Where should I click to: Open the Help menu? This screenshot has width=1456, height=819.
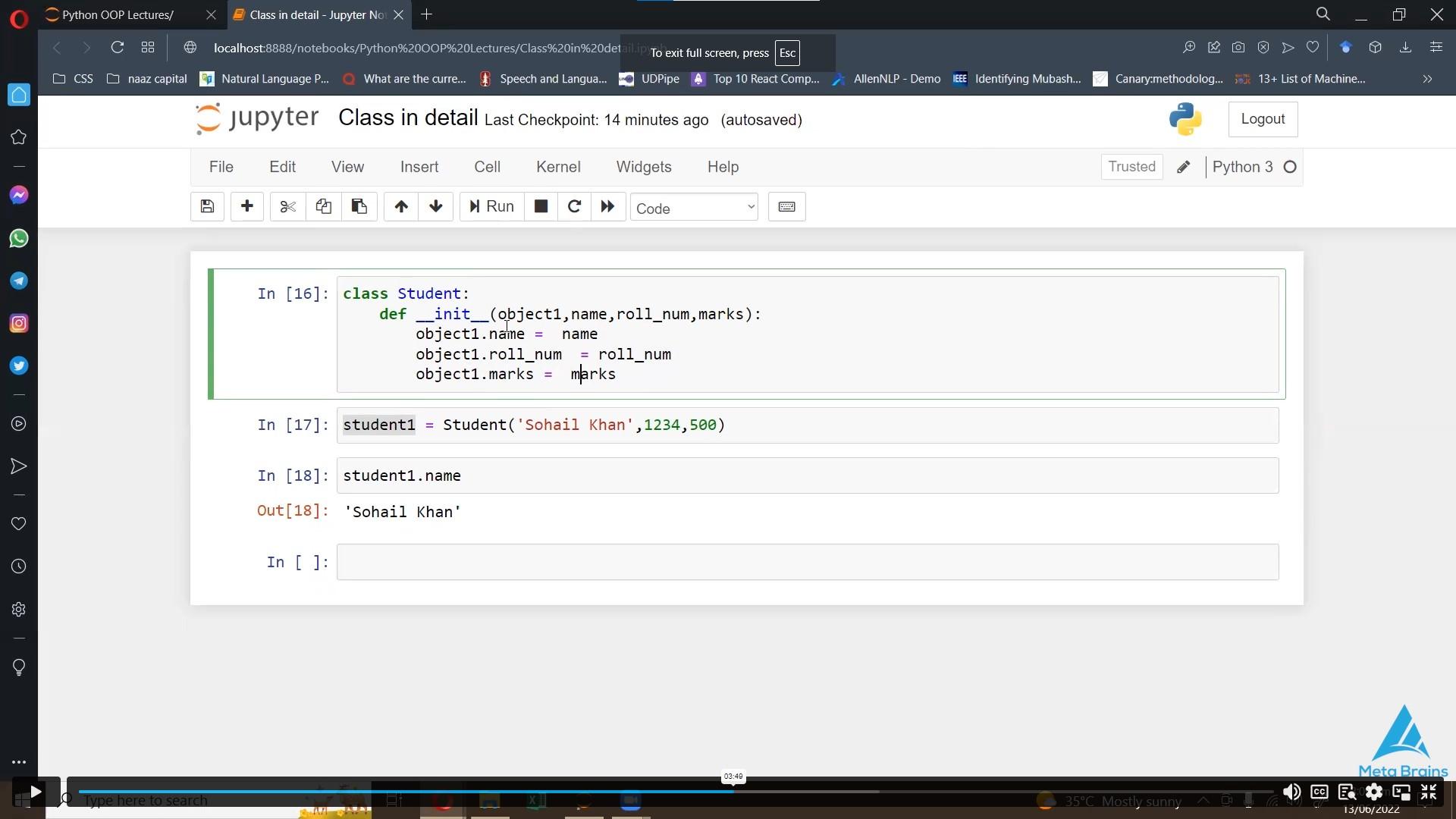tap(723, 167)
